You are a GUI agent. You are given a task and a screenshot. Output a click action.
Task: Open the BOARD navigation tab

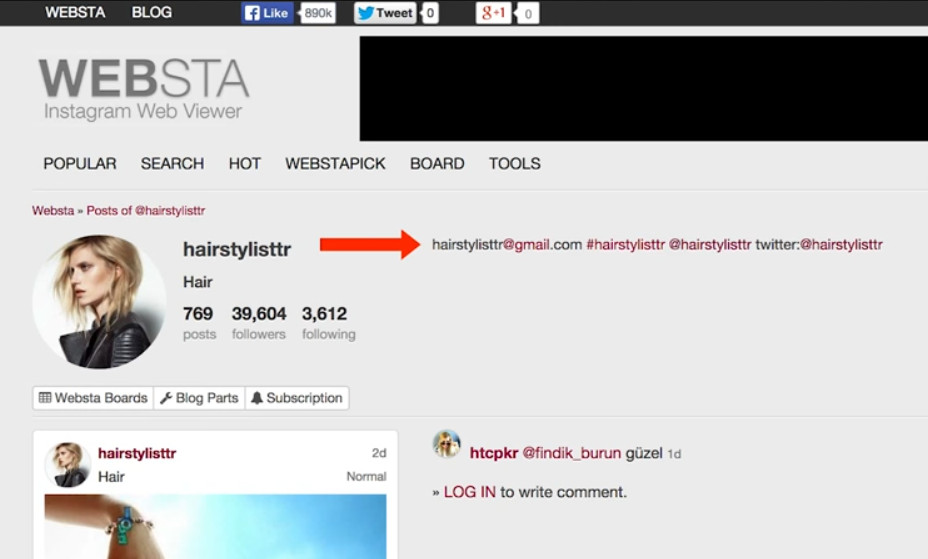[x=437, y=163]
